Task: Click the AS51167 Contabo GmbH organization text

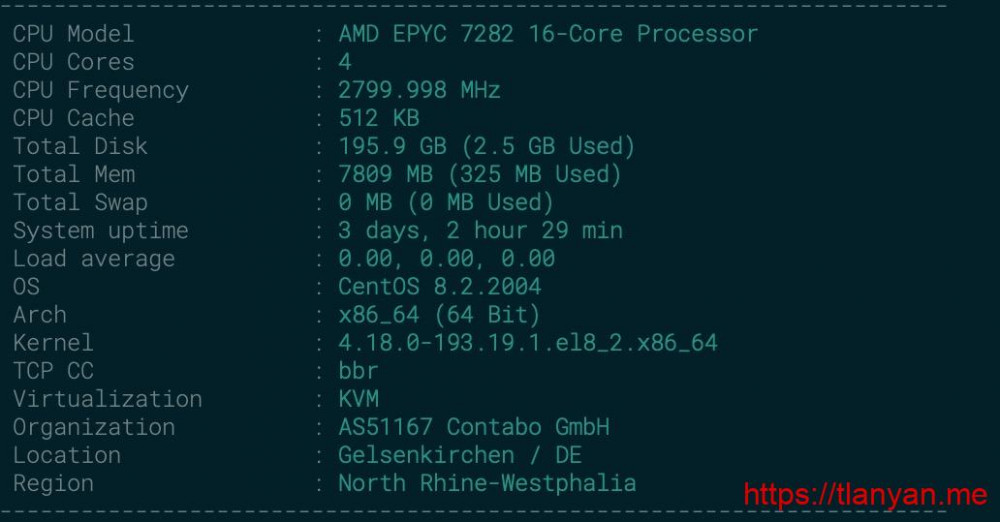Action: point(473,427)
